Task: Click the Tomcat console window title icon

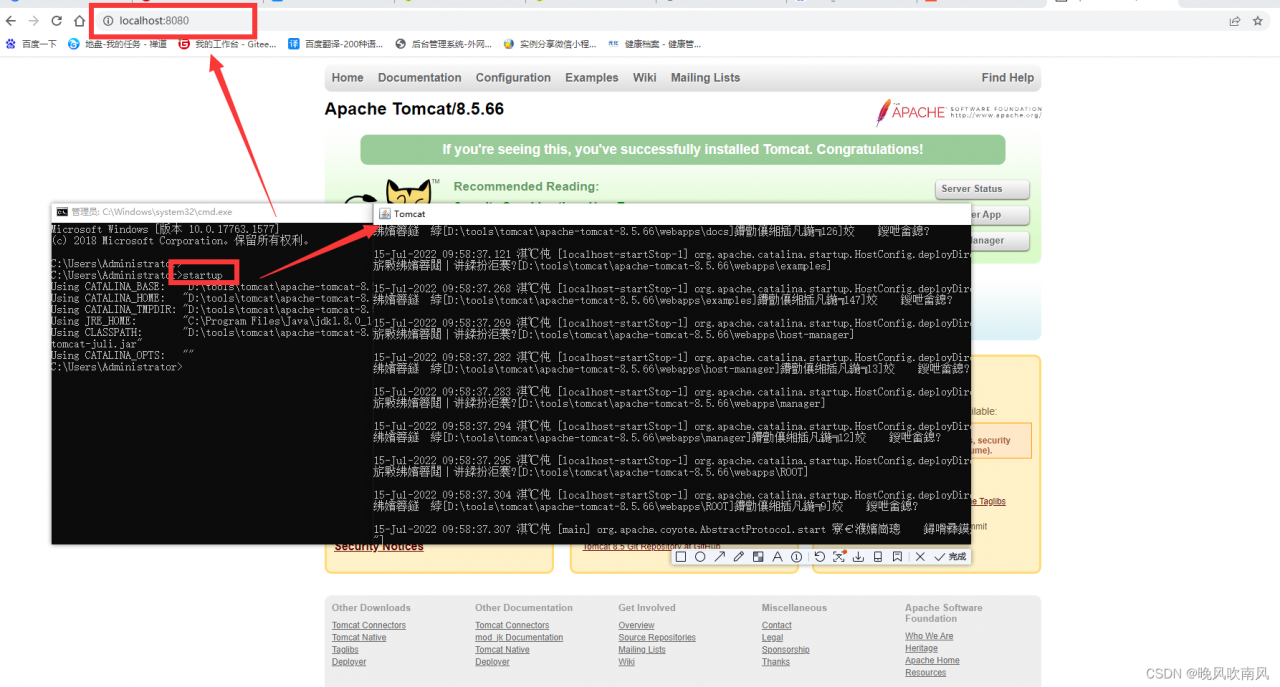Action: click(384, 214)
